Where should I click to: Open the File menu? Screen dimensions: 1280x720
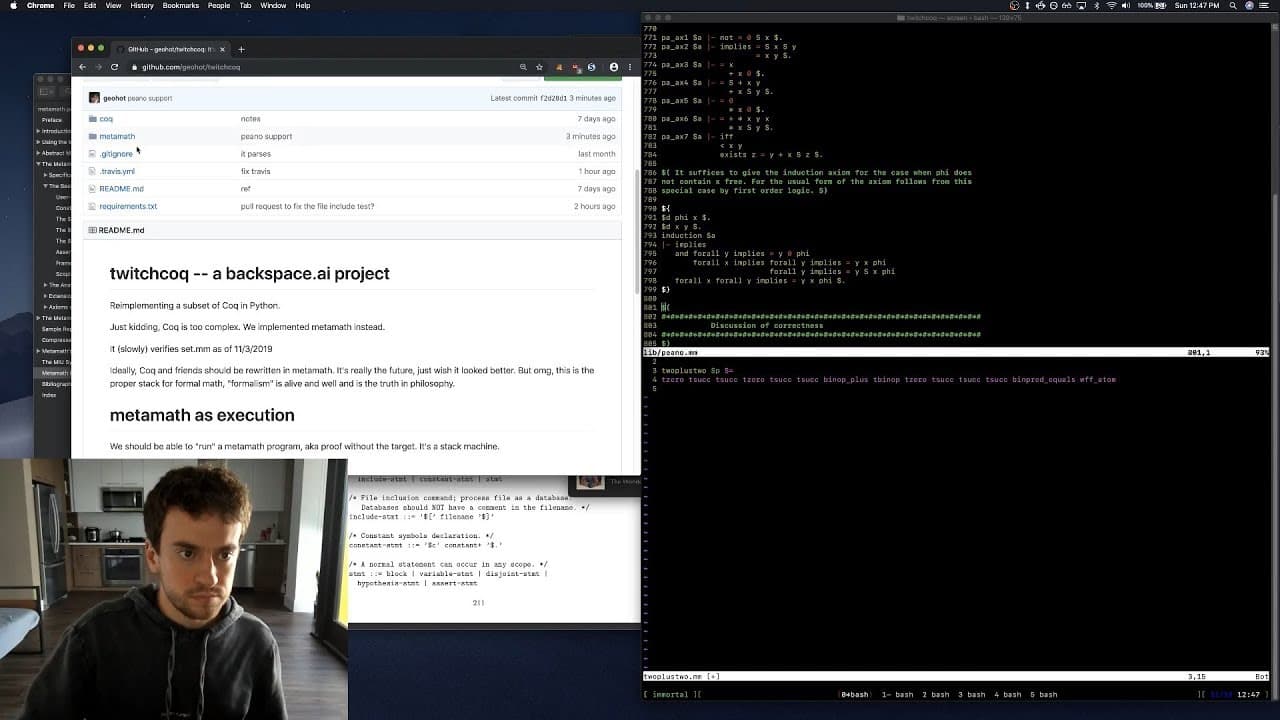coord(69,6)
